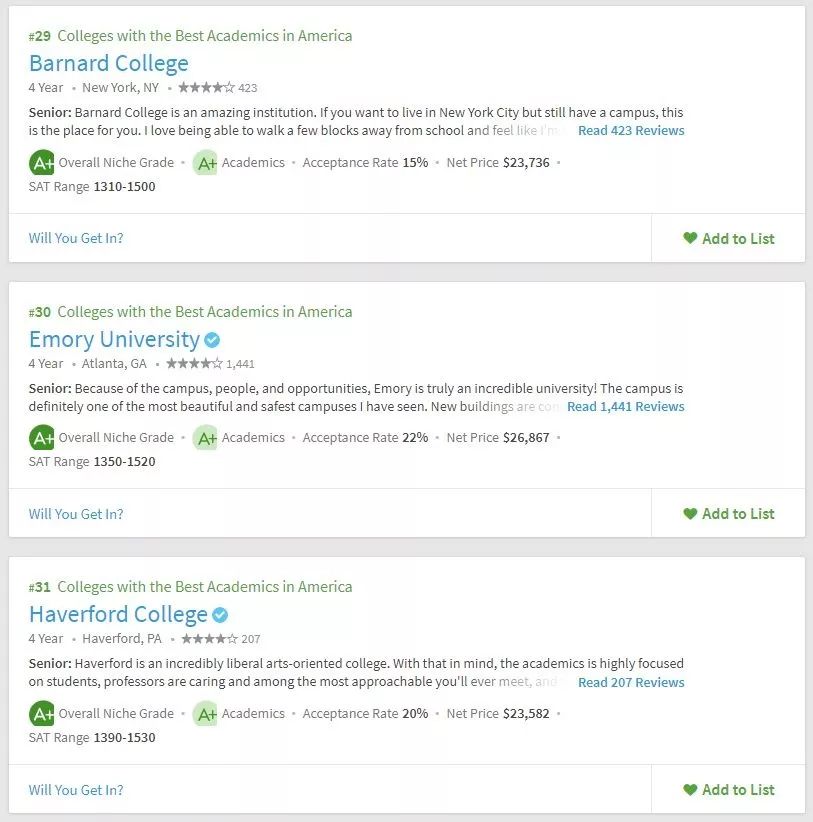Add Barnard College to your list
The image size is (813, 822).
coord(728,238)
